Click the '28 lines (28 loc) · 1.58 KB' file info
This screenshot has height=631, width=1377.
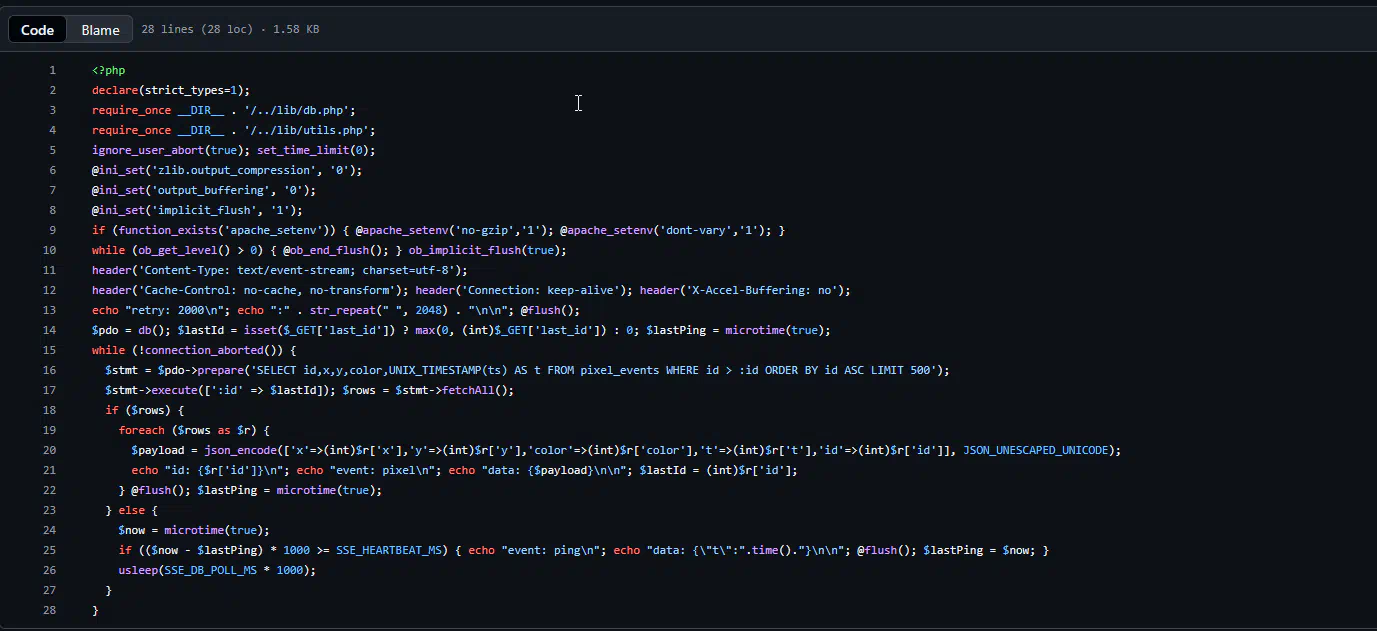230,30
